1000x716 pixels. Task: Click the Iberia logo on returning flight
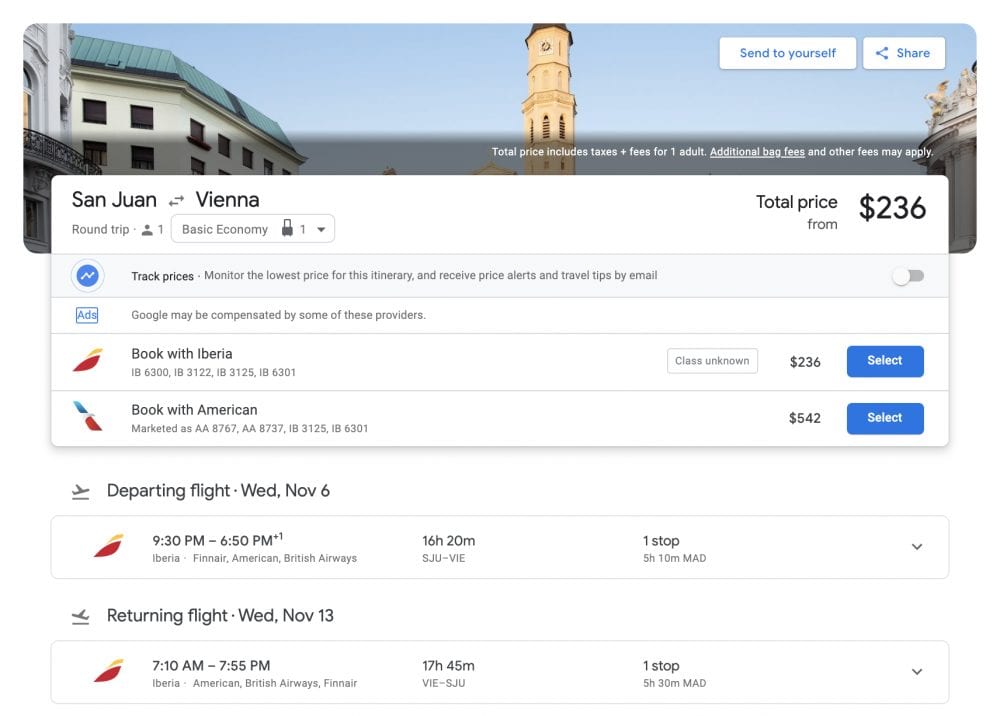pyautogui.click(x=108, y=672)
